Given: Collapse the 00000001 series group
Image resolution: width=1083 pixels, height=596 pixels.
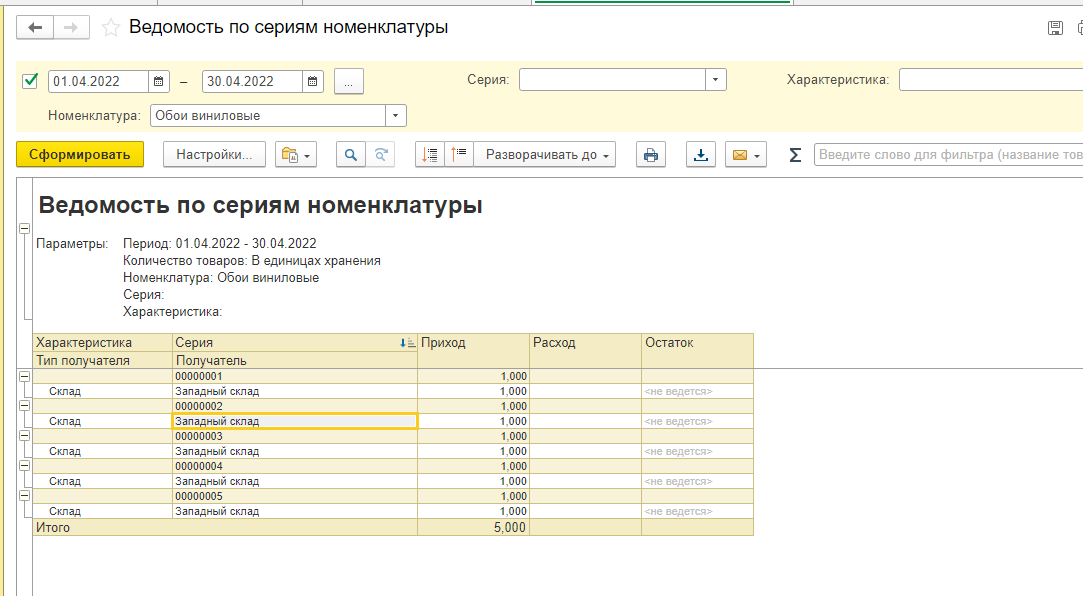Looking at the screenshot, I should click(x=24, y=376).
